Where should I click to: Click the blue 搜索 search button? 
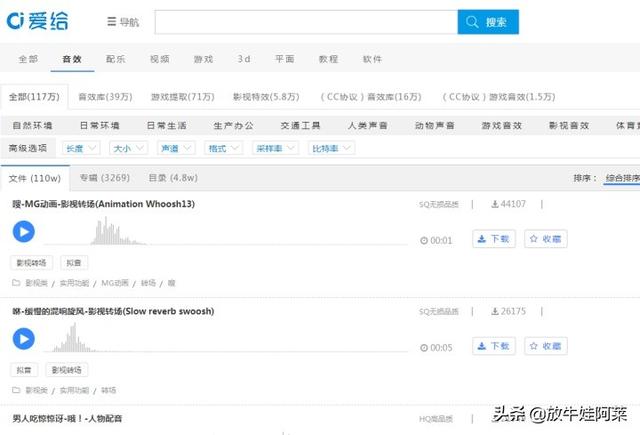click(x=488, y=22)
